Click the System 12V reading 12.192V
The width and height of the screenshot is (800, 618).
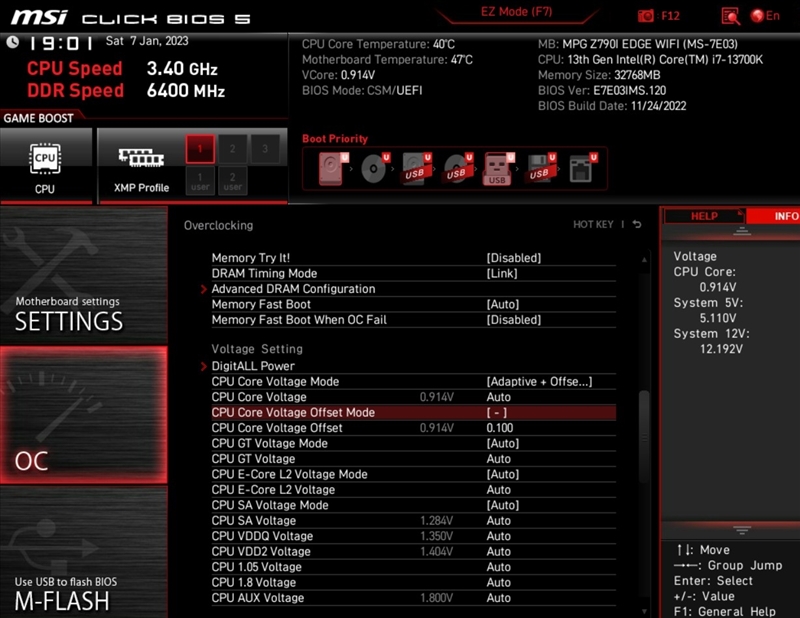pyautogui.click(x=721, y=349)
